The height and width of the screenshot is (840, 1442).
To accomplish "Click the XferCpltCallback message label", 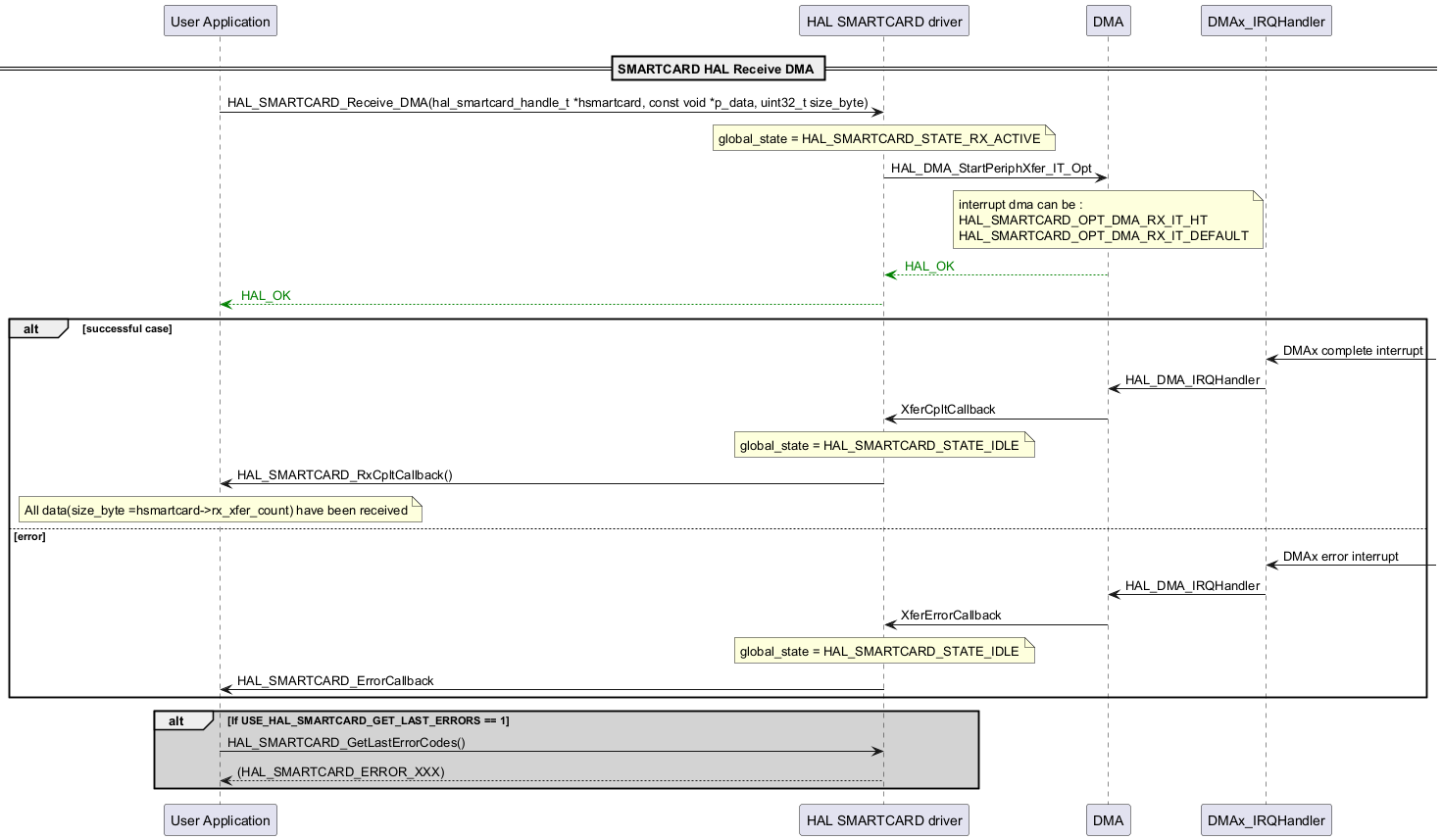I will click(x=948, y=410).
